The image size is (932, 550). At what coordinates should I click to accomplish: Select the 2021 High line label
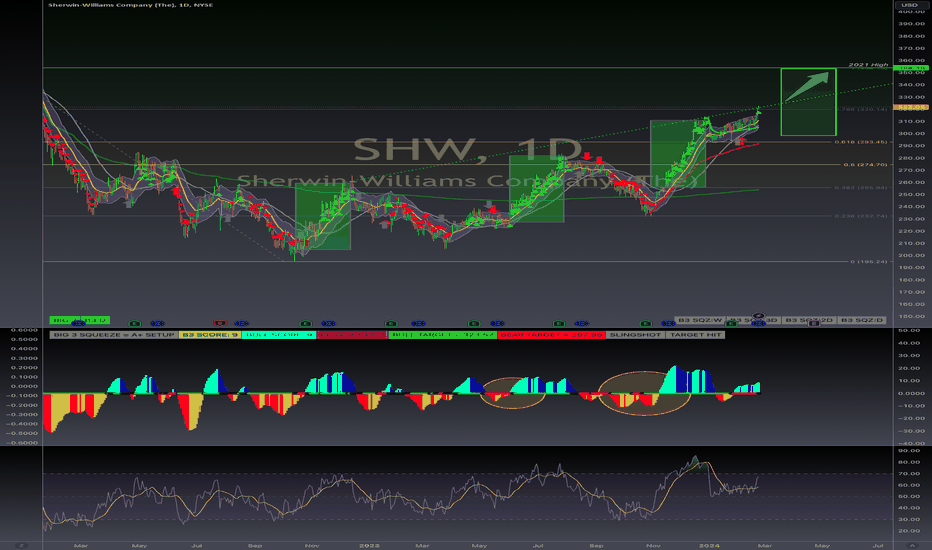pyautogui.click(x=868, y=64)
